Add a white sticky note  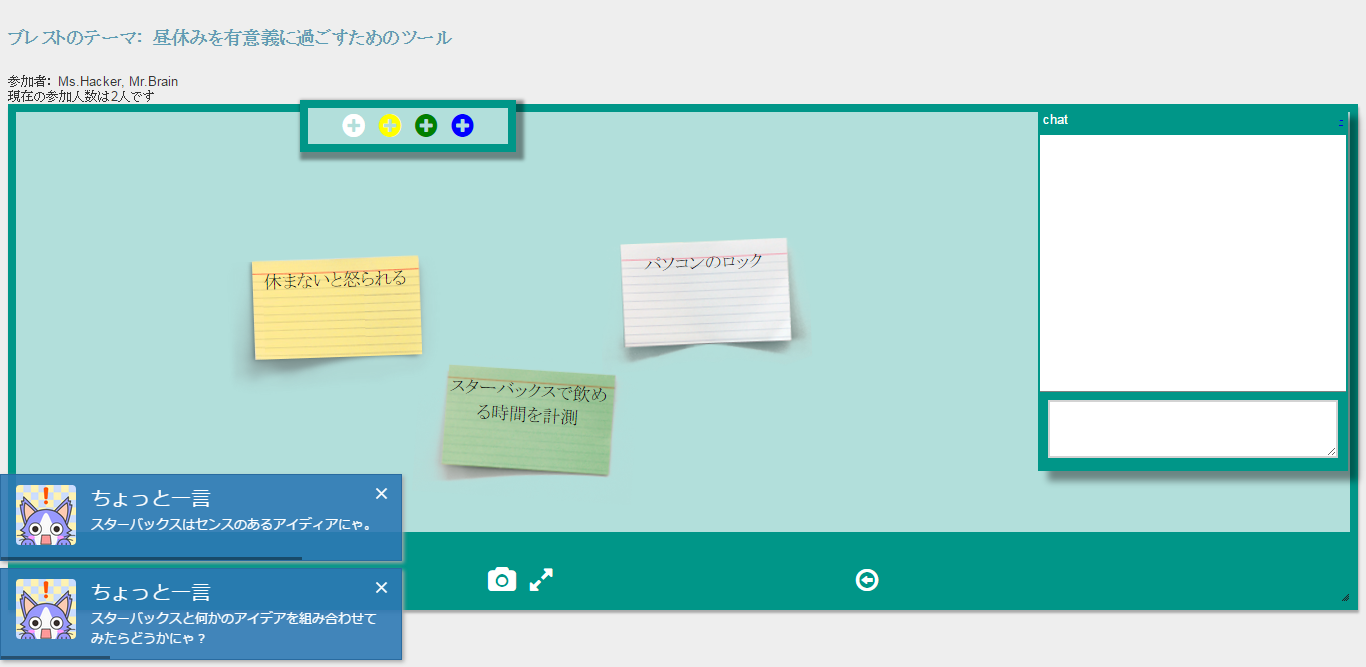354,126
